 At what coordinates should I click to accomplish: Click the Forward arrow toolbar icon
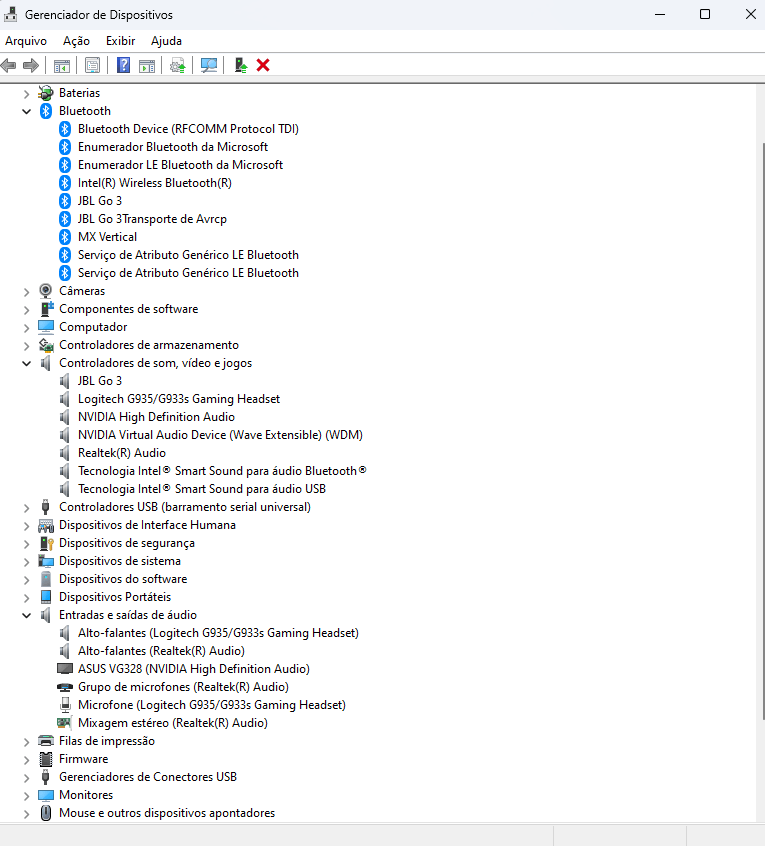click(31, 66)
